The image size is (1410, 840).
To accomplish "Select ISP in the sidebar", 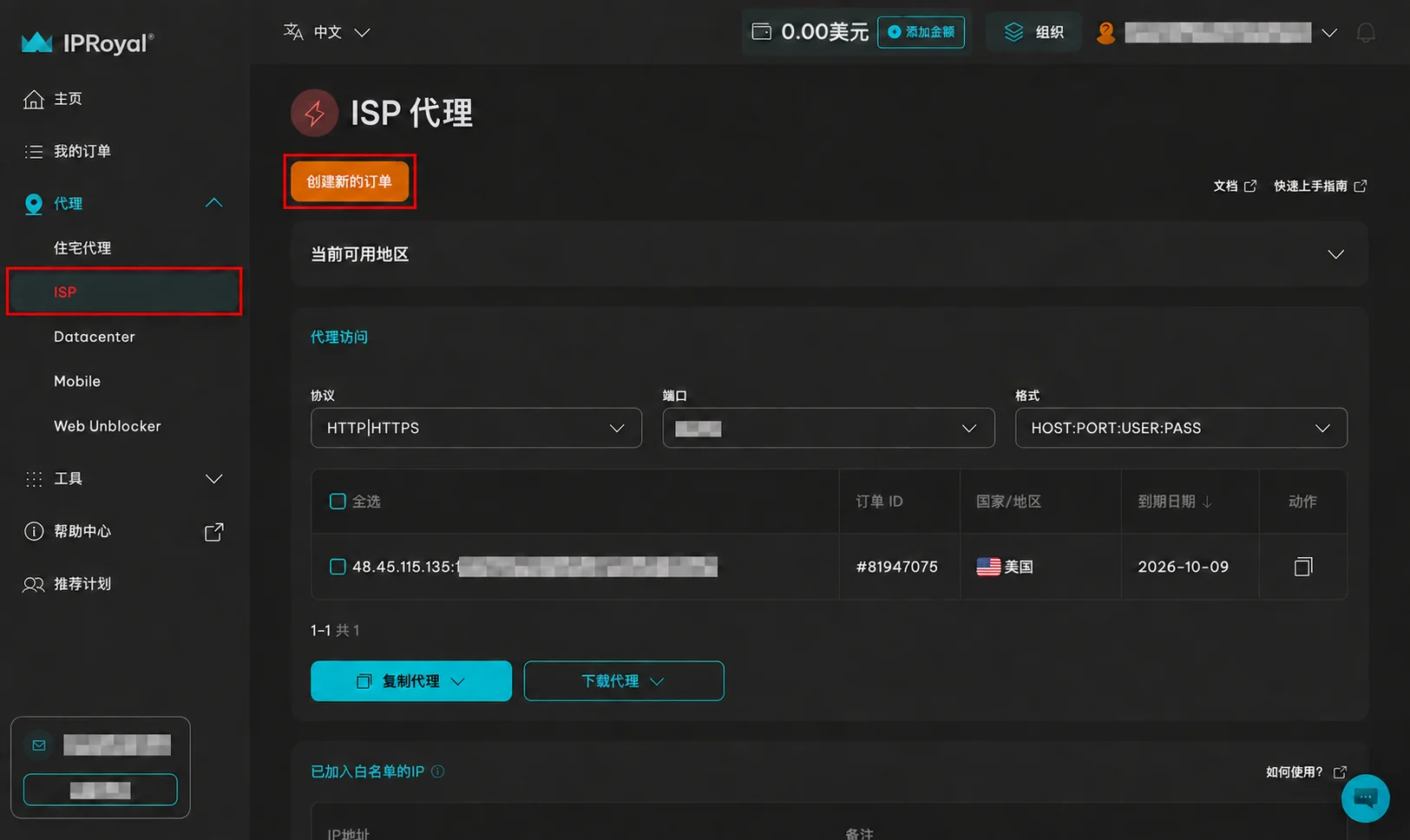I will point(124,292).
